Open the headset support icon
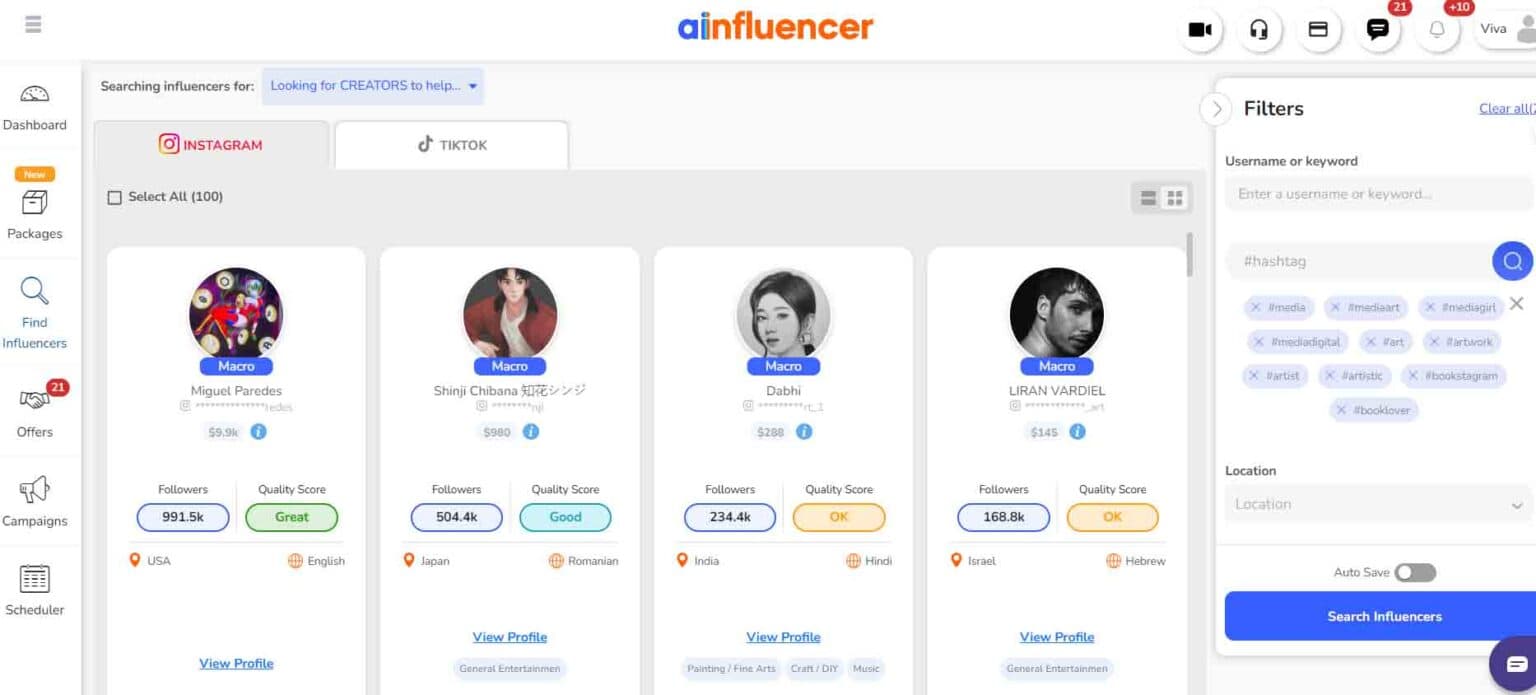Viewport: 1536px width, 695px height. [x=1259, y=30]
